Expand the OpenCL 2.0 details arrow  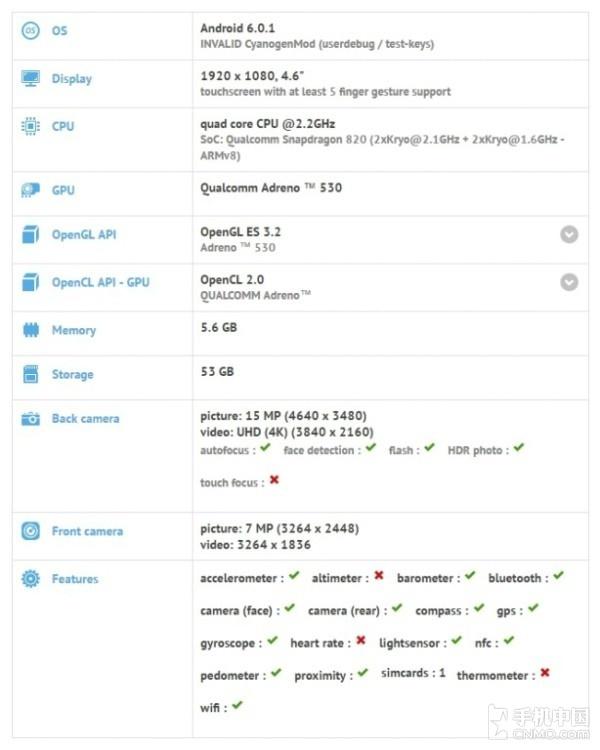coord(569,282)
